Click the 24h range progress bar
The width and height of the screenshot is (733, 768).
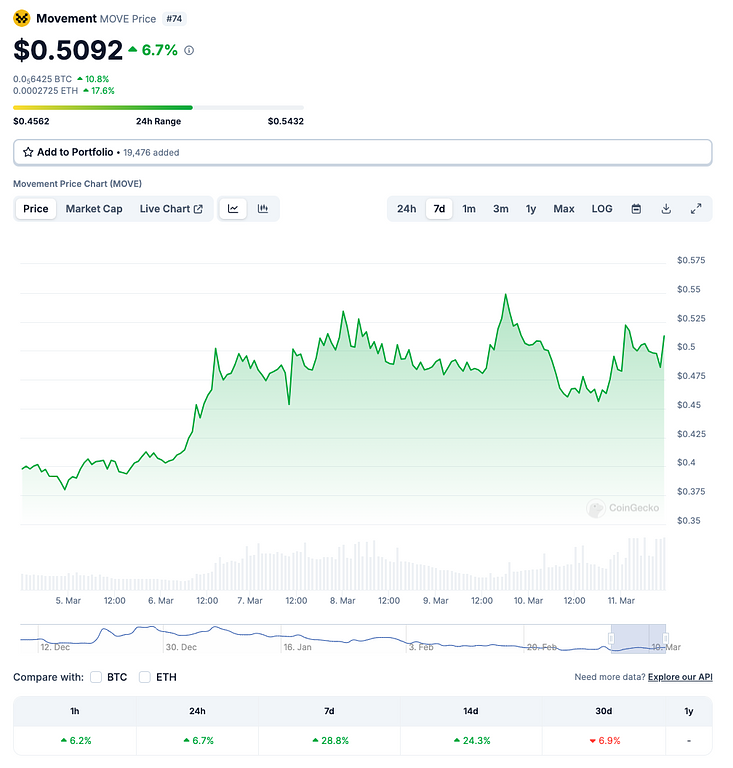(x=158, y=107)
